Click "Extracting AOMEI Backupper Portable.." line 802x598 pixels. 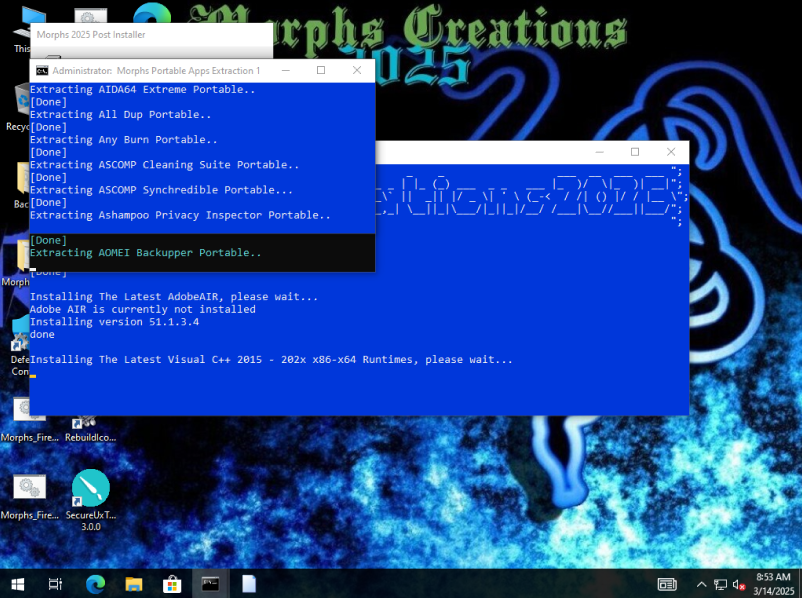(145, 253)
